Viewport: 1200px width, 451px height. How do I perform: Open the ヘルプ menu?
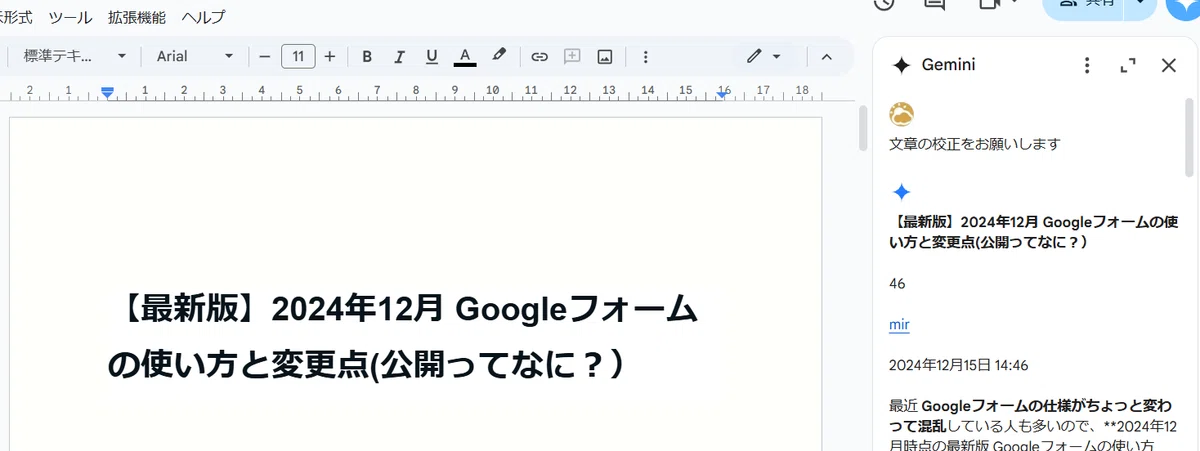tap(203, 17)
